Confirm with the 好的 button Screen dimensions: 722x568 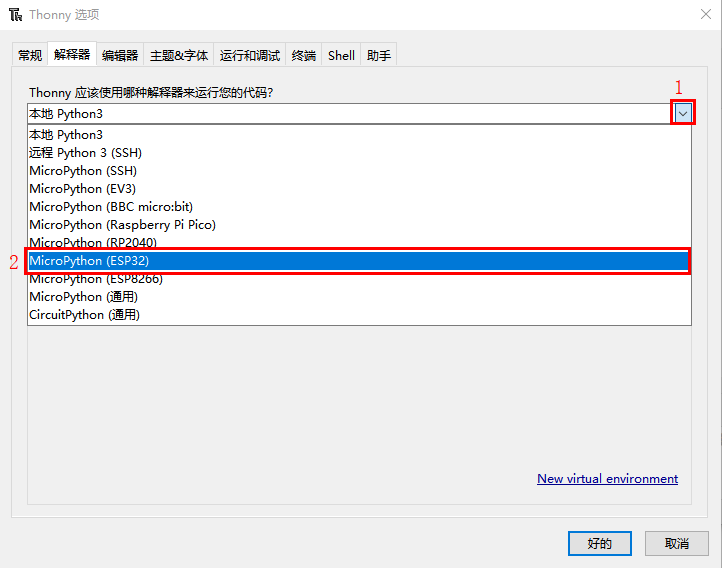(x=600, y=544)
